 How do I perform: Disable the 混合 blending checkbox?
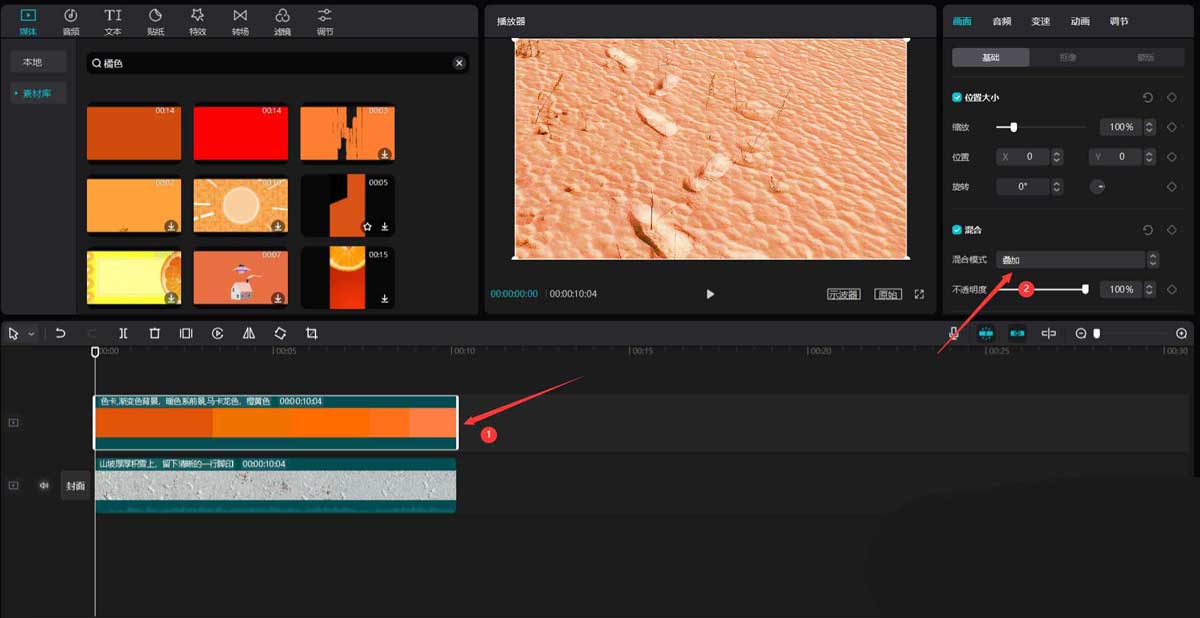(x=955, y=229)
